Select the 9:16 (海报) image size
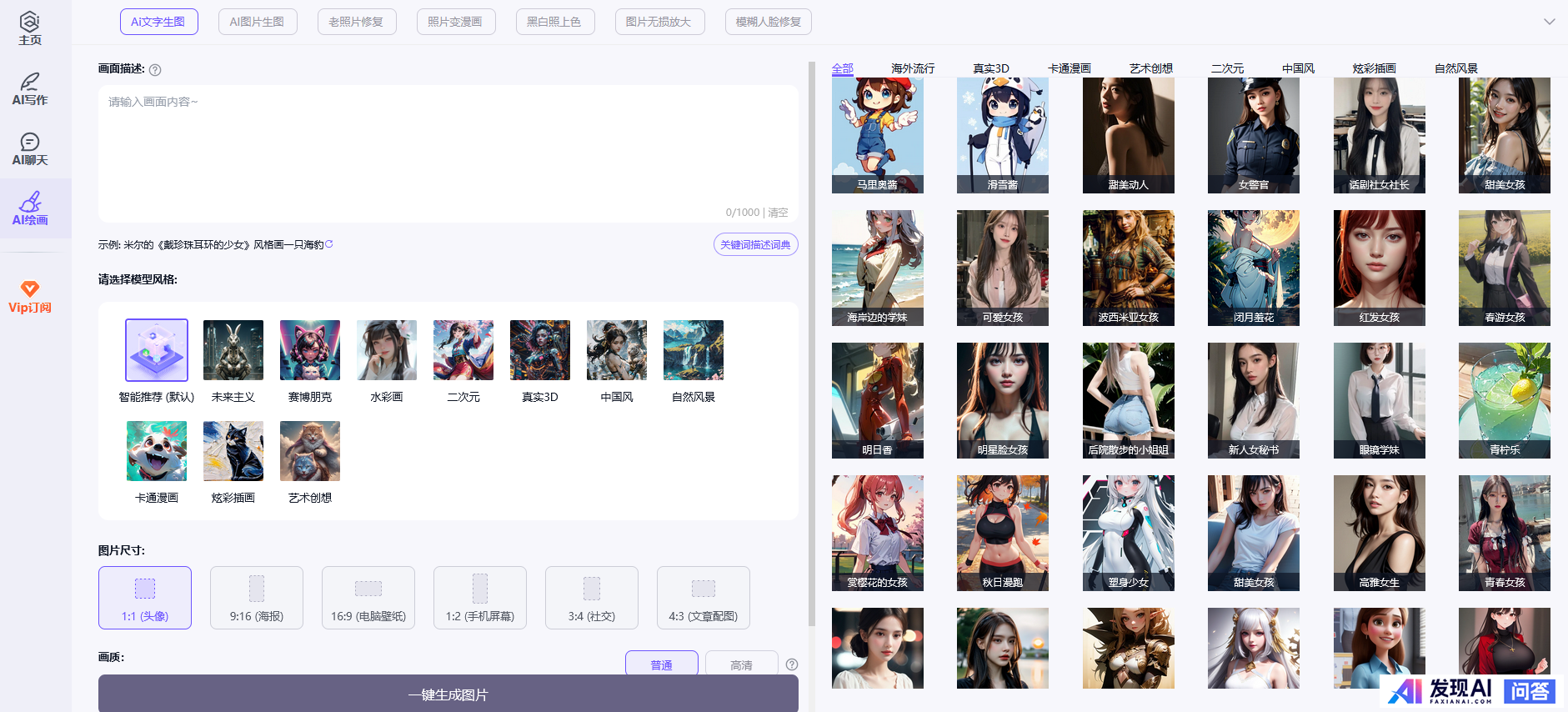The width and height of the screenshot is (1568, 712). point(257,598)
